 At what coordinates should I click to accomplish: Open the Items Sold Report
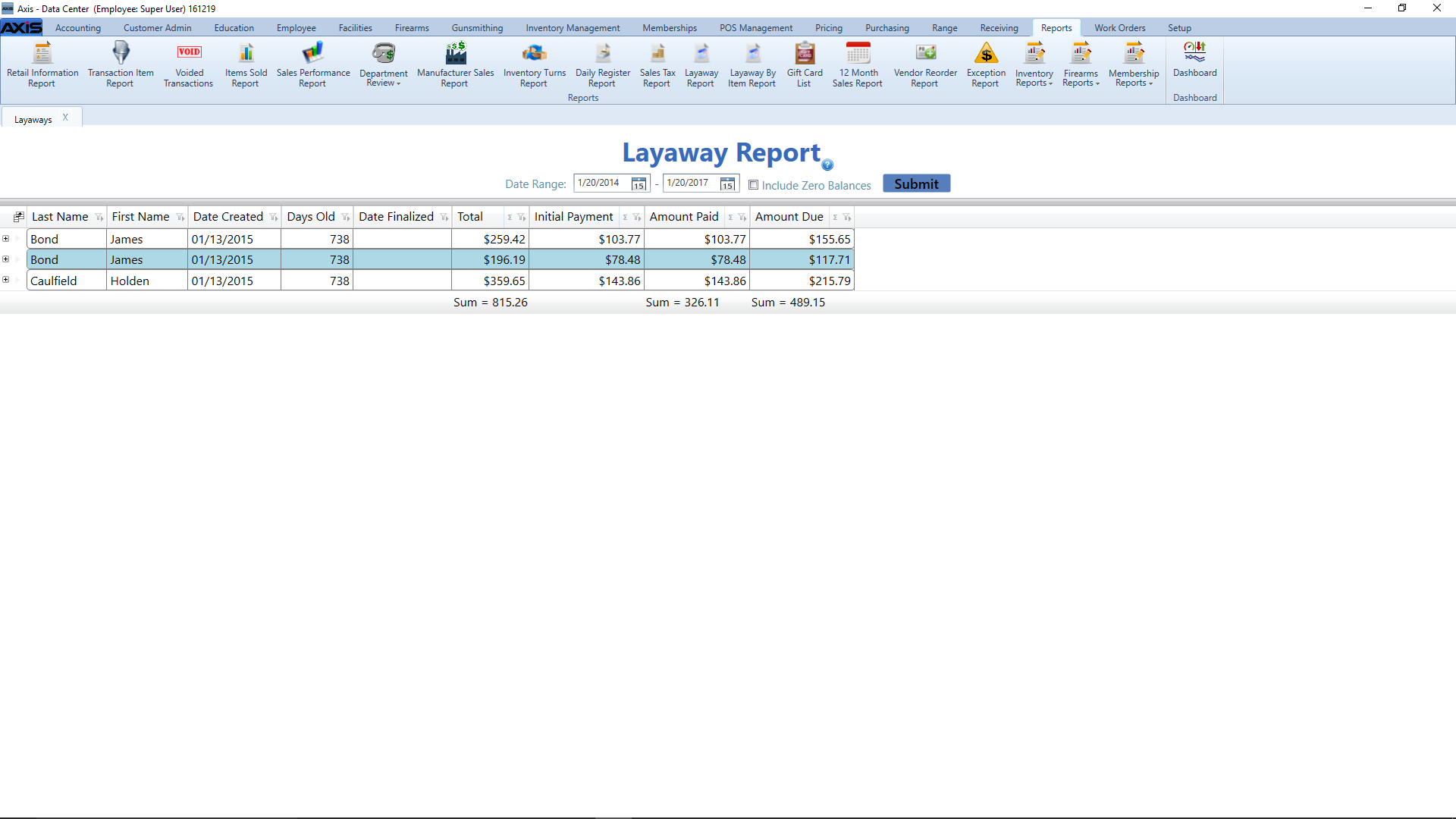coord(246,65)
